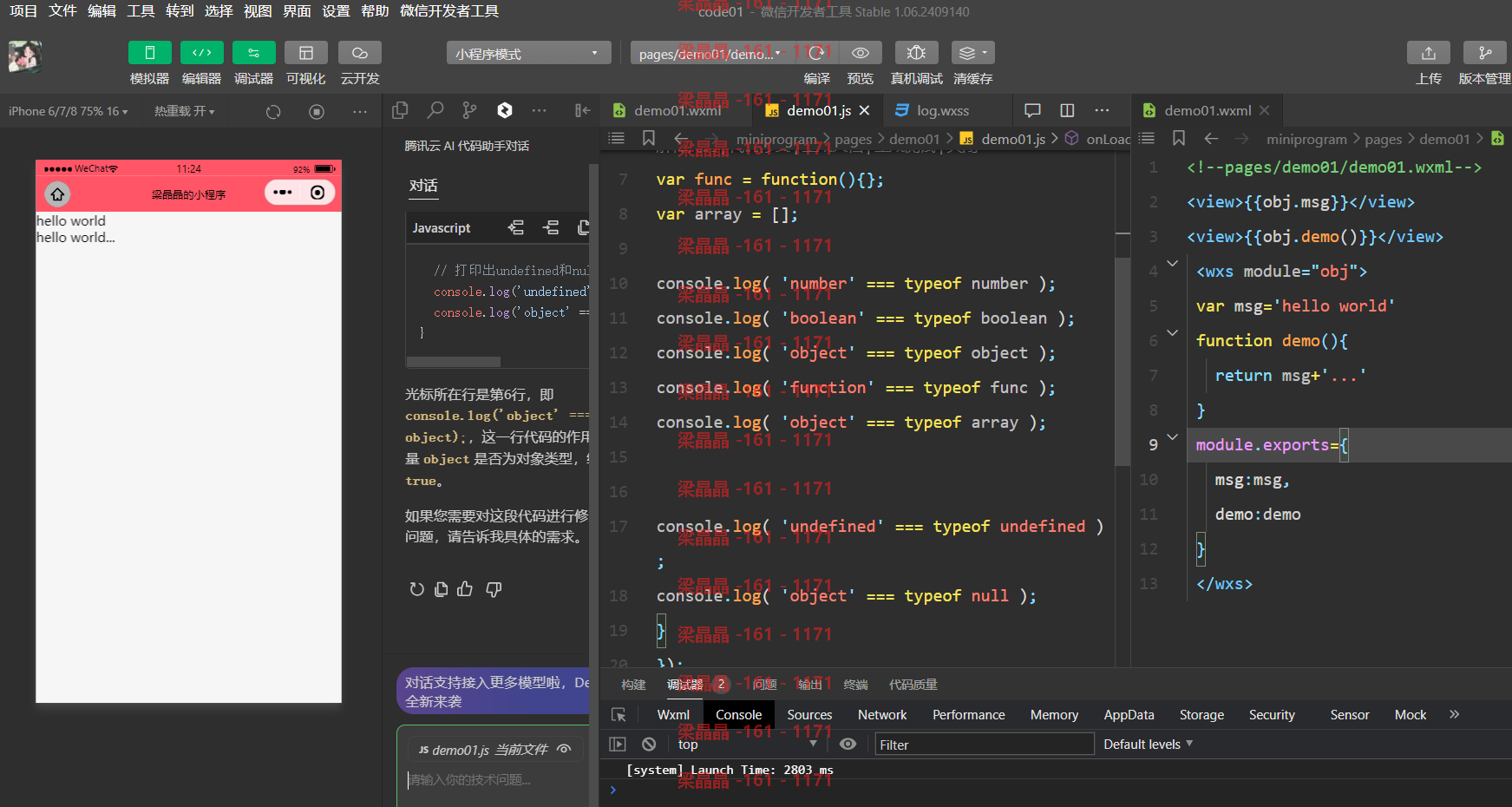Click the like thumbs-up icon
The height and width of the screenshot is (807, 1512).
click(x=465, y=589)
